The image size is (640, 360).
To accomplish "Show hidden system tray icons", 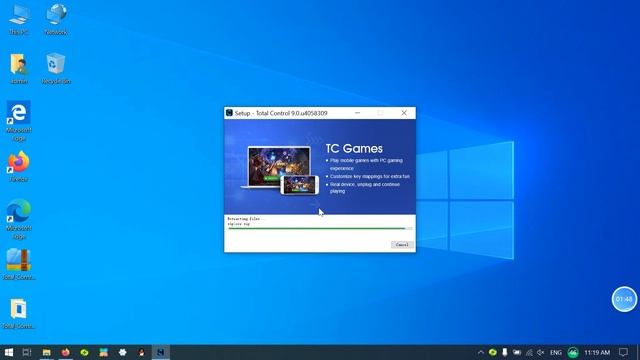I will click(x=480, y=352).
